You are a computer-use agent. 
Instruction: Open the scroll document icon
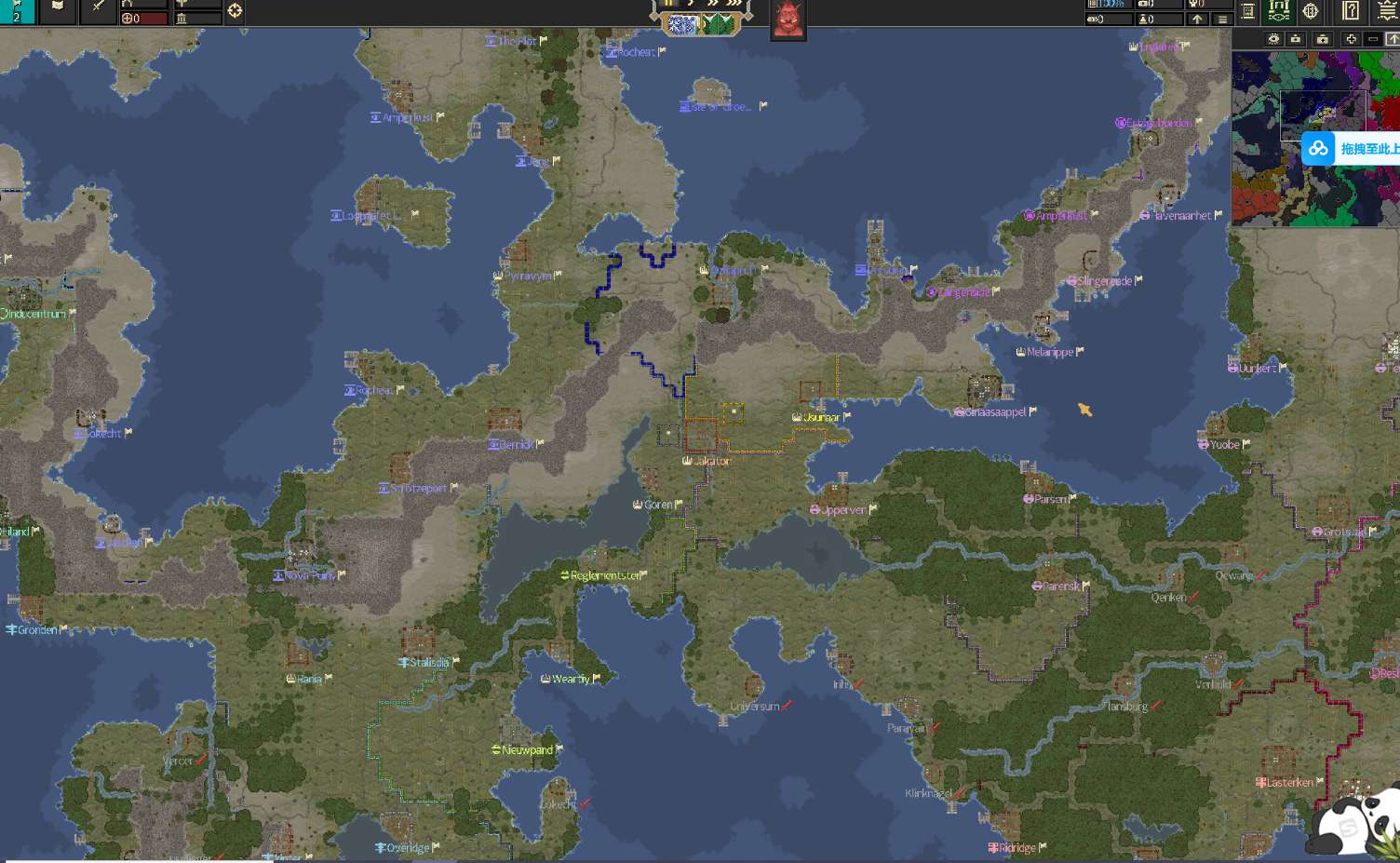(x=1248, y=11)
